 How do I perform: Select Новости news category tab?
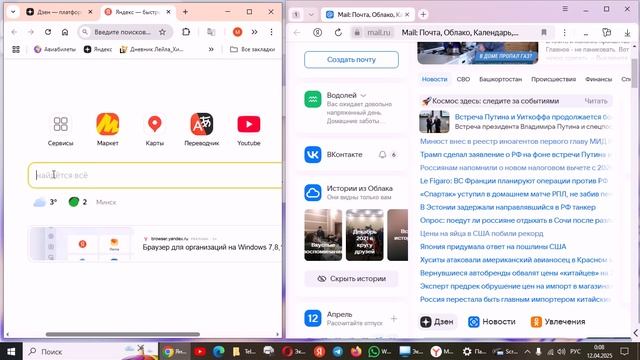pyautogui.click(x=434, y=79)
